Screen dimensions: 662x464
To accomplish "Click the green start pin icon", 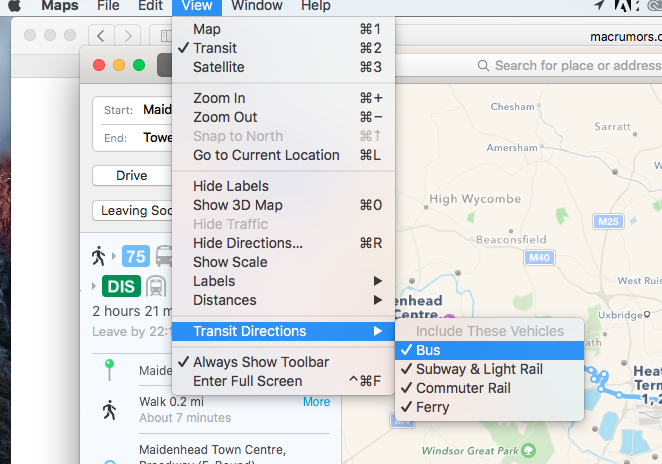I will click(x=109, y=370).
